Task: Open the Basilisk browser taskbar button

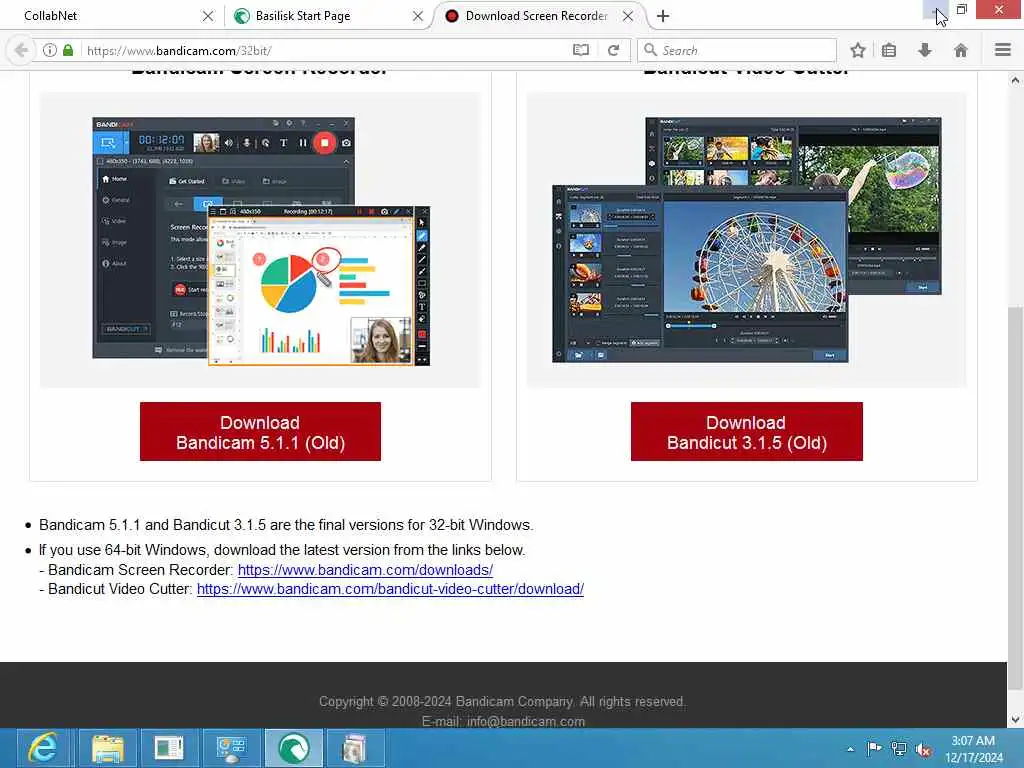Action: tap(293, 748)
